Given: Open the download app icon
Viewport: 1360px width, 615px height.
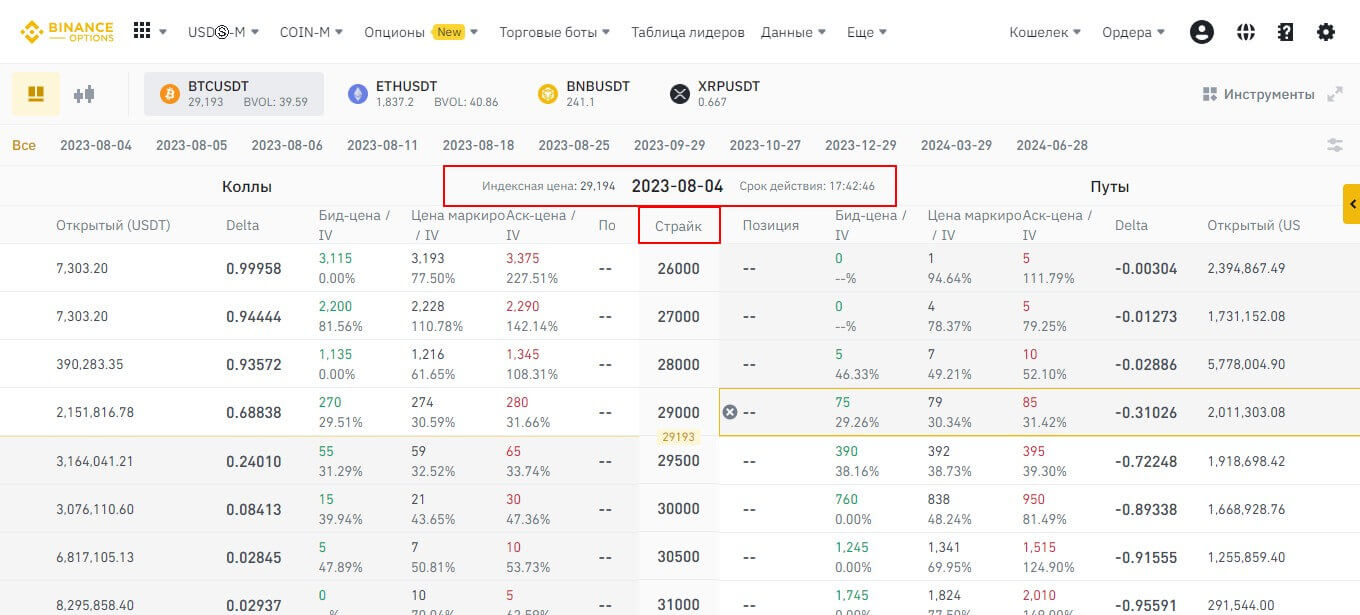Looking at the screenshot, I should pyautogui.click(x=1286, y=32).
